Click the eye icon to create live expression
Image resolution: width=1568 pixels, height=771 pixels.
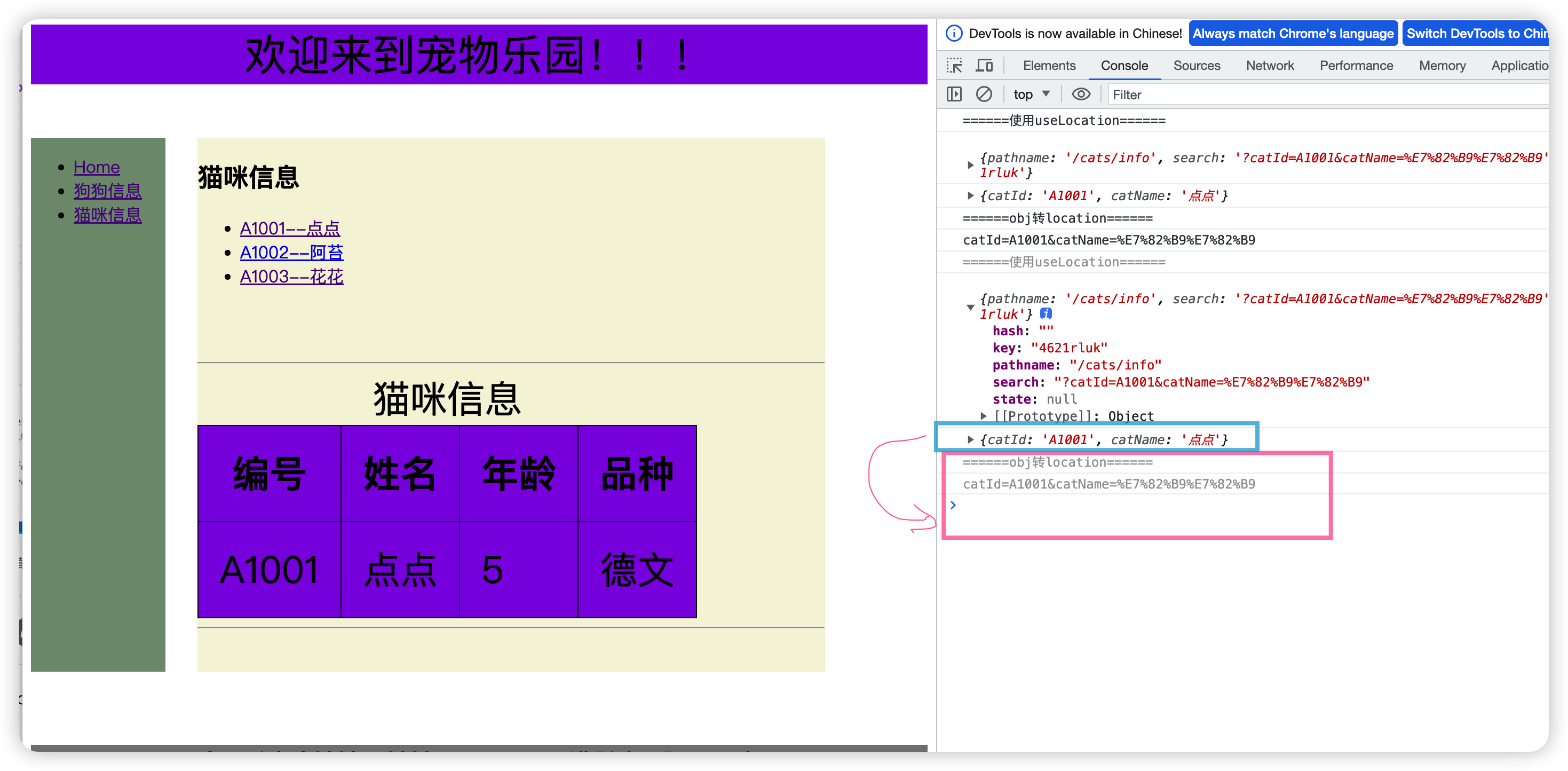click(1081, 94)
